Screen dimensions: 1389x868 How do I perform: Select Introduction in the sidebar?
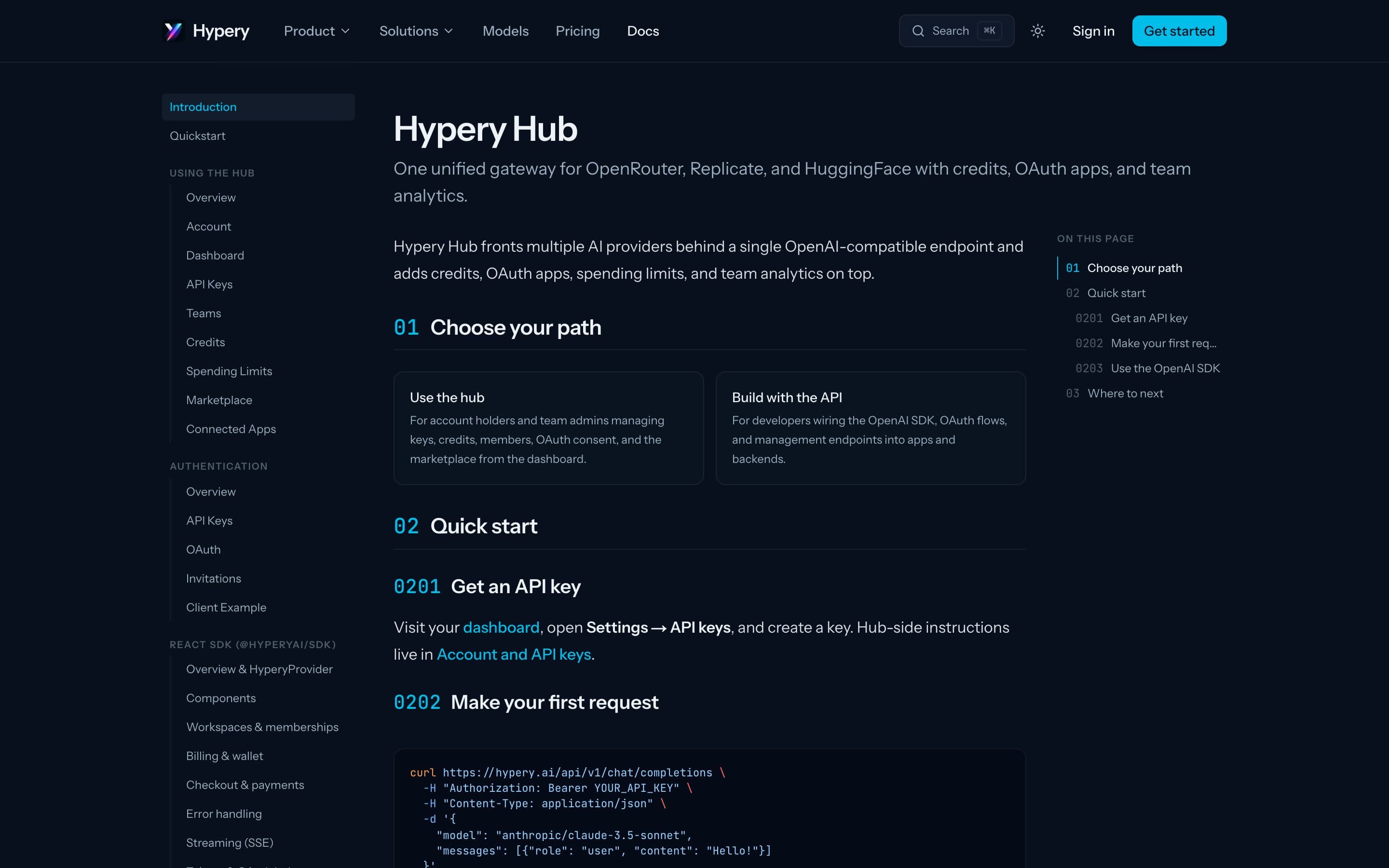tap(259, 107)
